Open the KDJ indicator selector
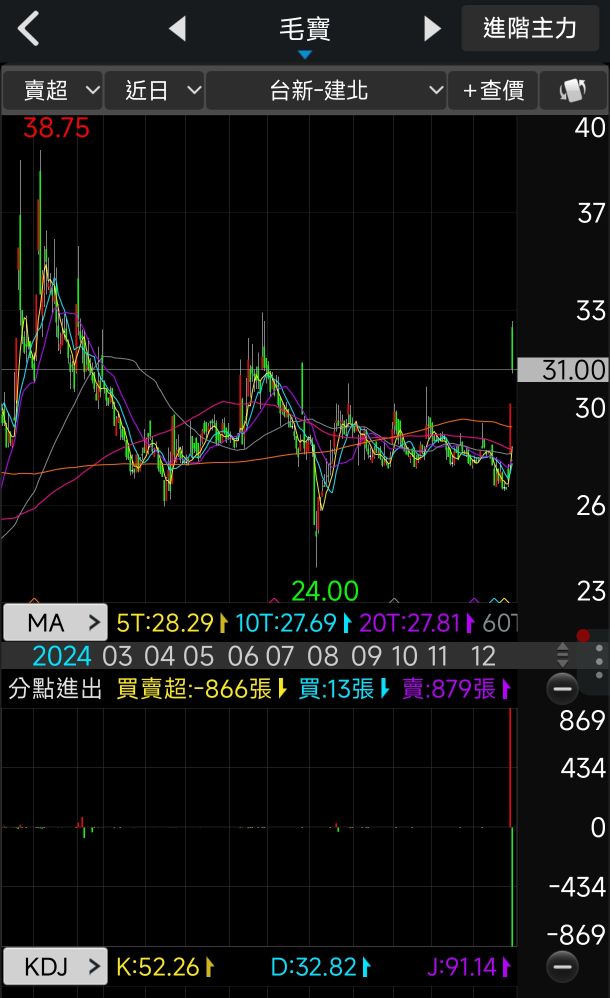This screenshot has width=610, height=998. pos(55,967)
